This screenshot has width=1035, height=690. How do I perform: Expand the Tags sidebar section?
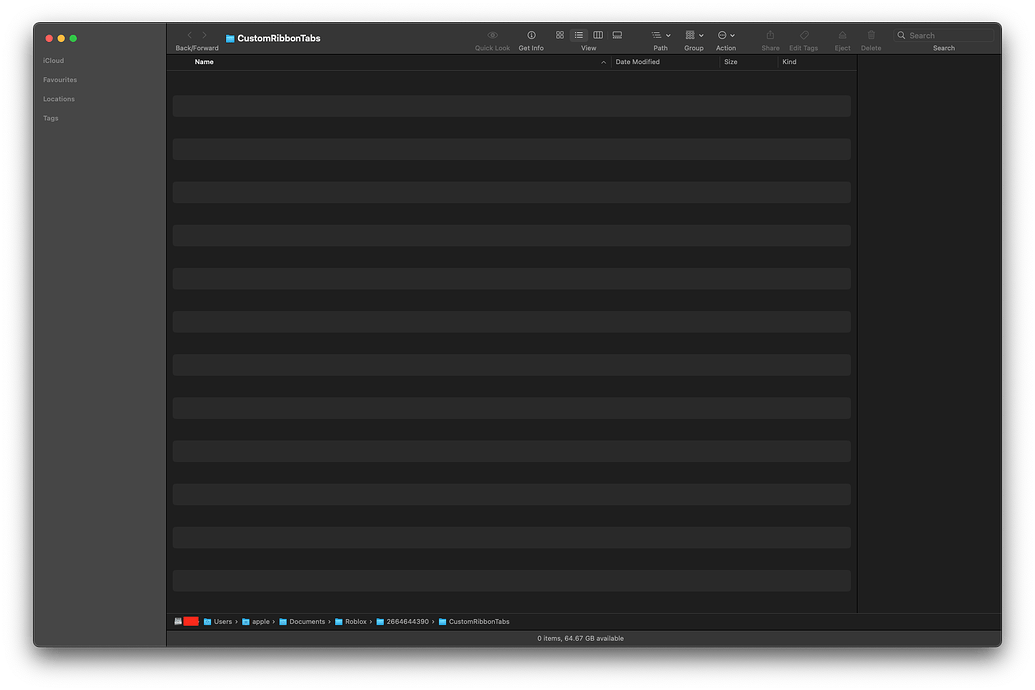[x=51, y=118]
